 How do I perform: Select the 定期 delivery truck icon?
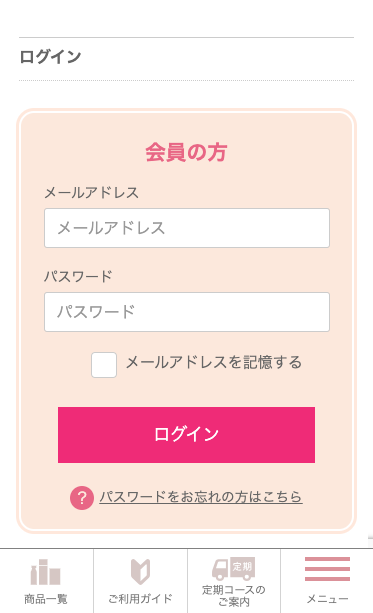[233, 568]
